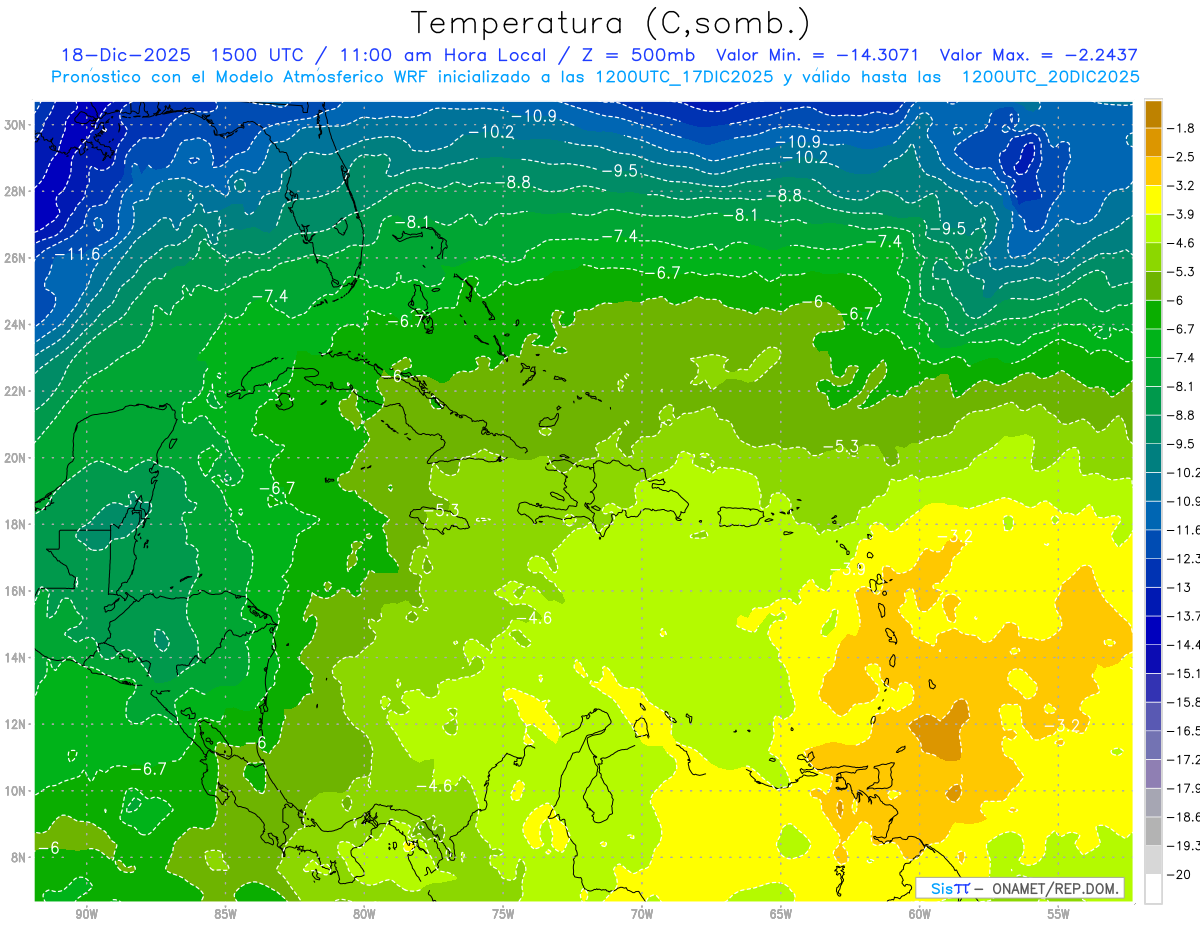Click the '60W' longitude axis label
This screenshot has height=927, width=1200.
click(x=920, y=914)
